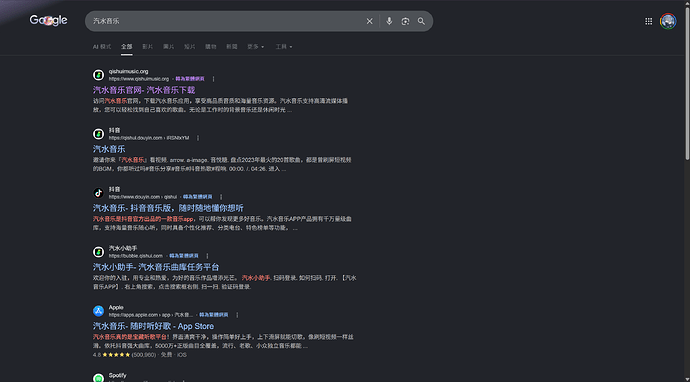
Task: Click the Spotify result favicon
Action: (x=99, y=378)
